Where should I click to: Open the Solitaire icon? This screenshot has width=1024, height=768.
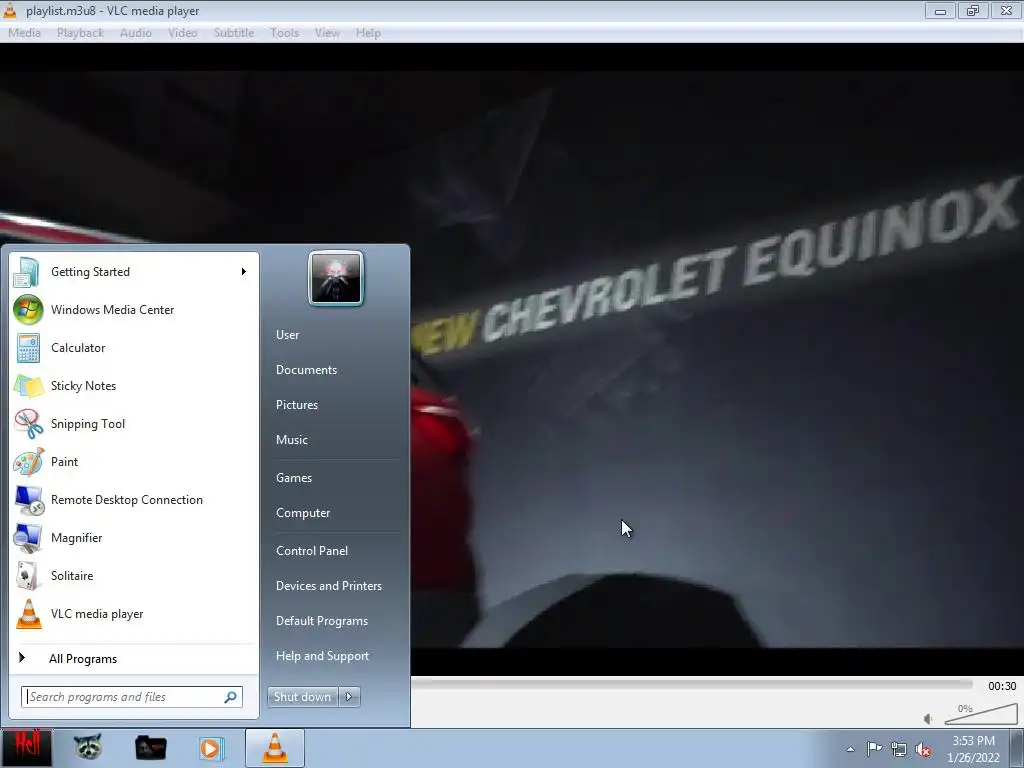tap(28, 576)
